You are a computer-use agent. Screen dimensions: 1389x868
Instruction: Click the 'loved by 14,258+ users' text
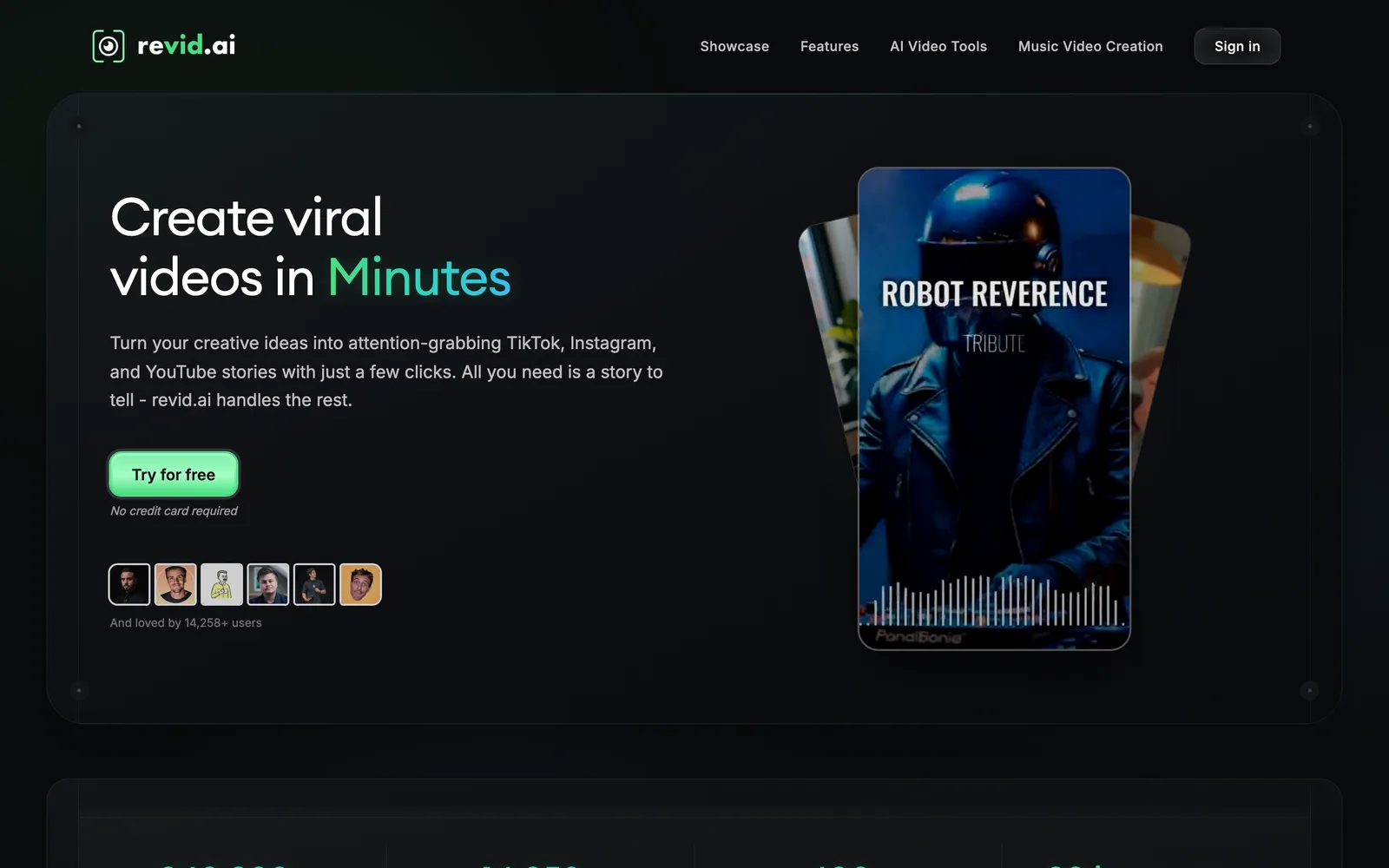point(185,622)
